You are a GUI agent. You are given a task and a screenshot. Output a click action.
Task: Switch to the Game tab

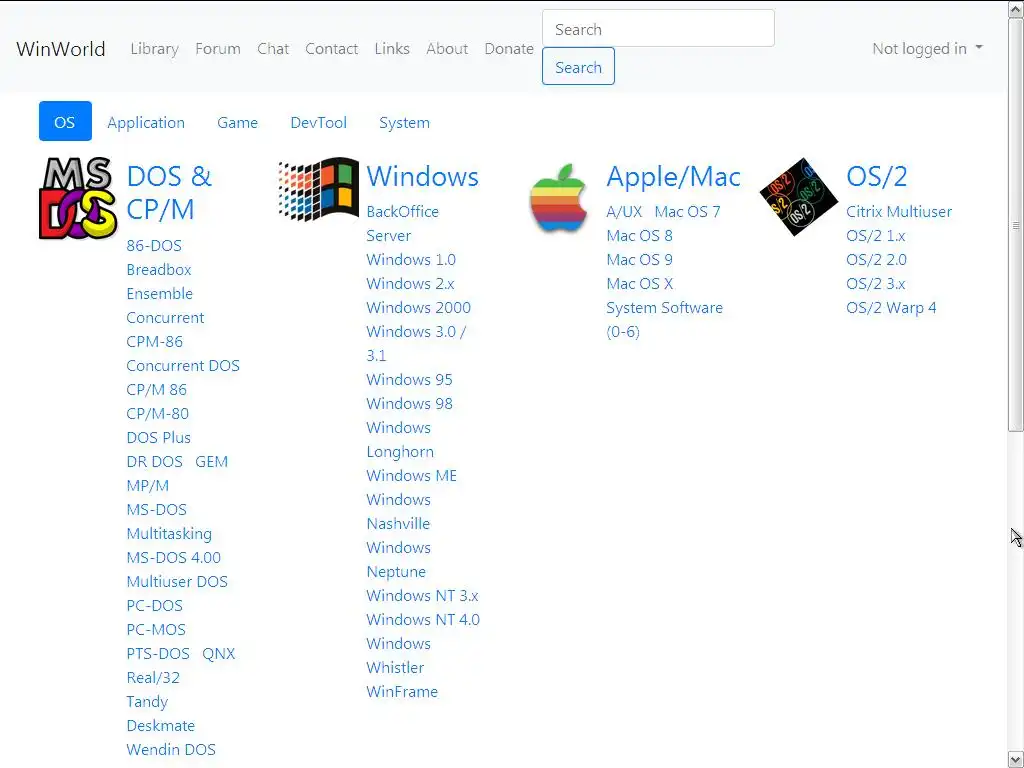click(237, 122)
